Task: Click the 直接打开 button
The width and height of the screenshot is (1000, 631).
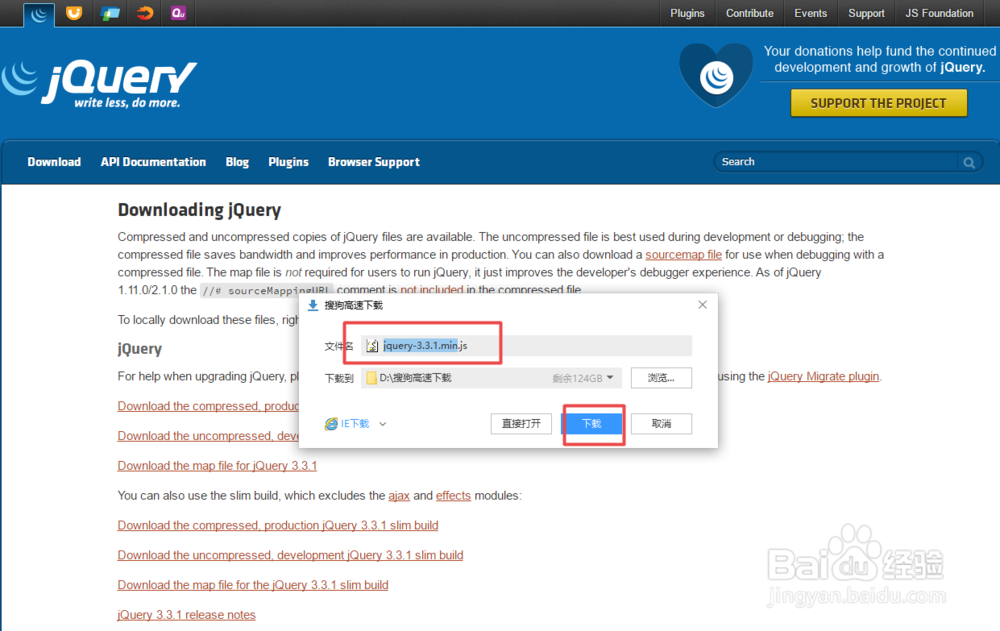Action: click(521, 424)
